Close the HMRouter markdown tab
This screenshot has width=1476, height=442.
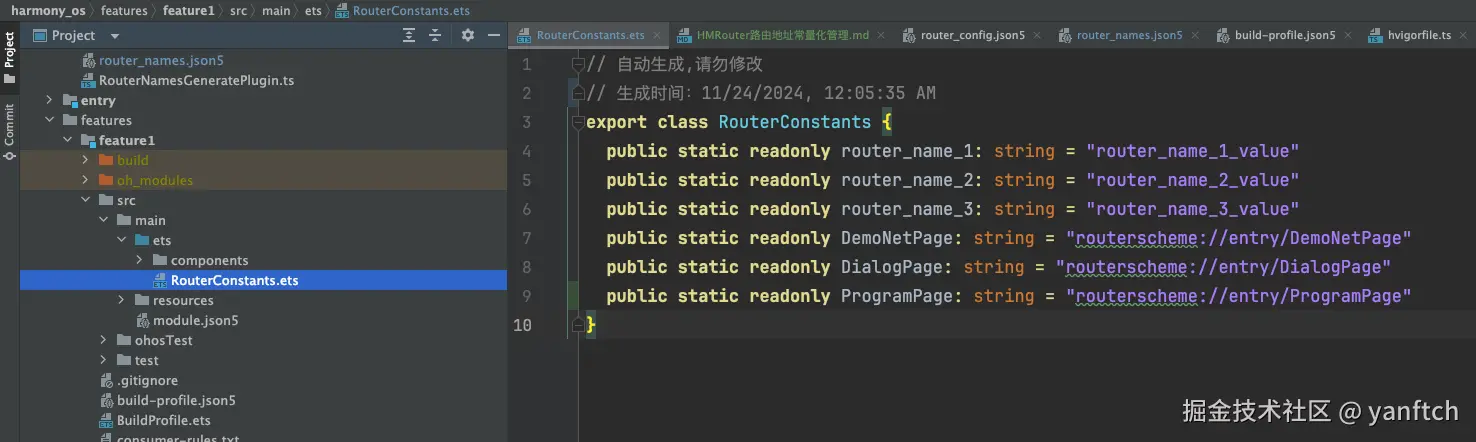[881, 35]
